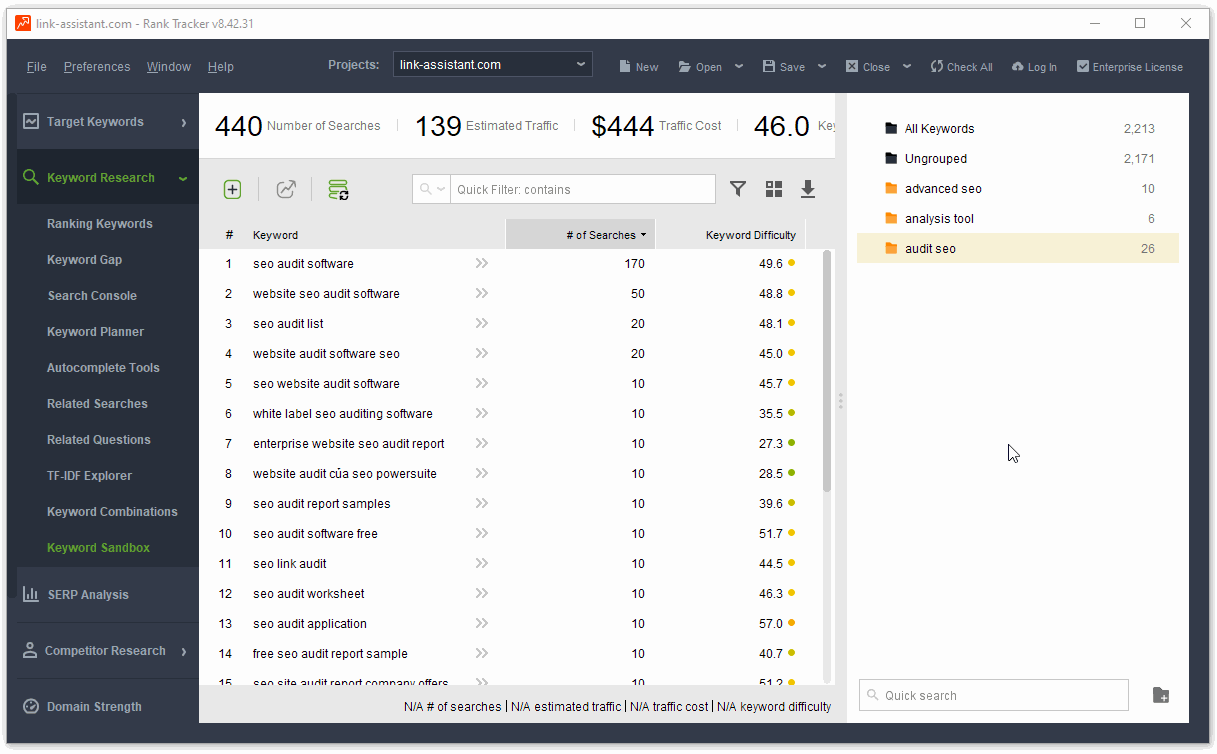Click the new folder icon beside Quick search
The image size is (1217, 754).
click(1161, 695)
